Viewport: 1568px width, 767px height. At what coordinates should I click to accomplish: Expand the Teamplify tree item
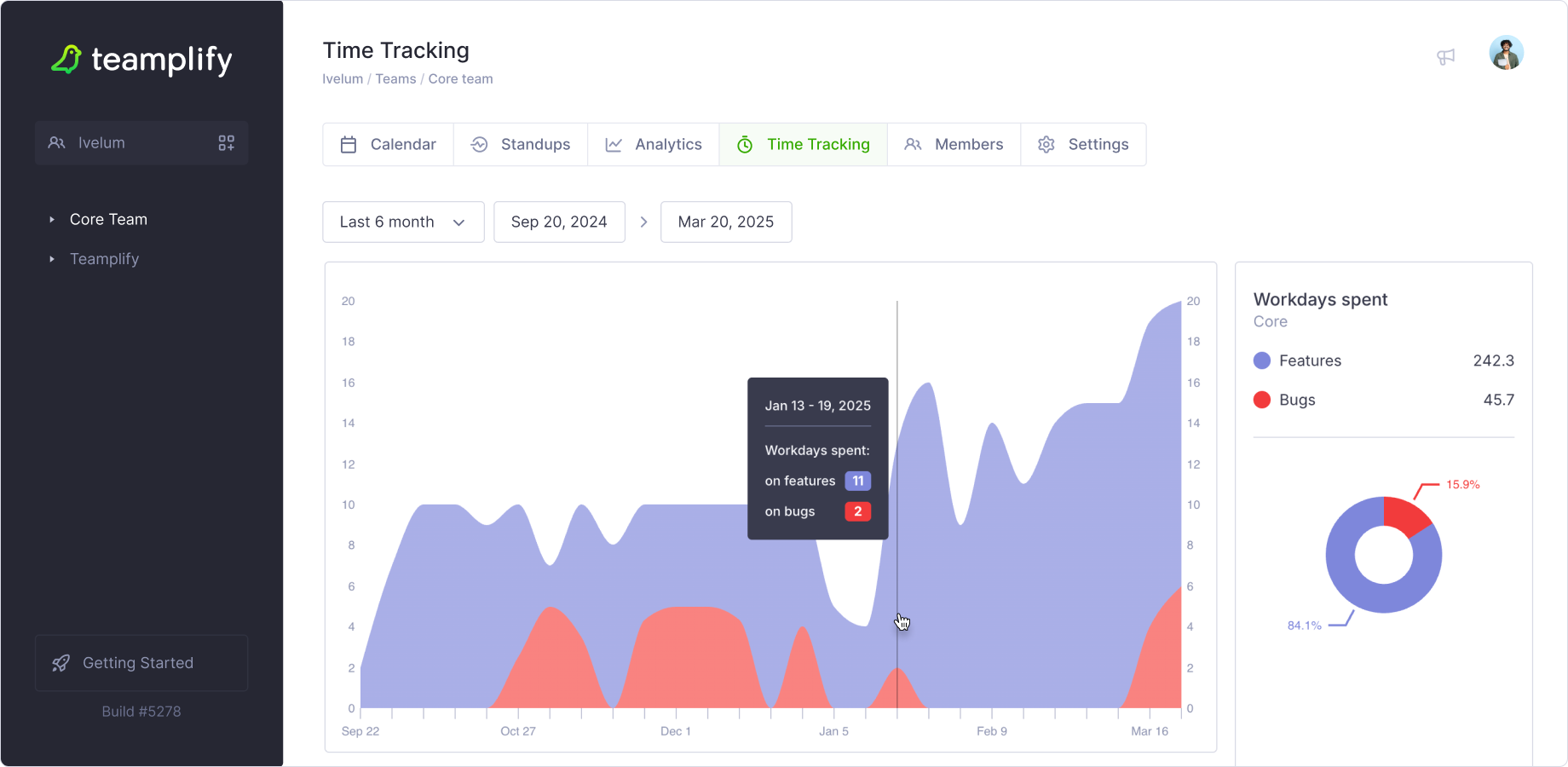[52, 259]
